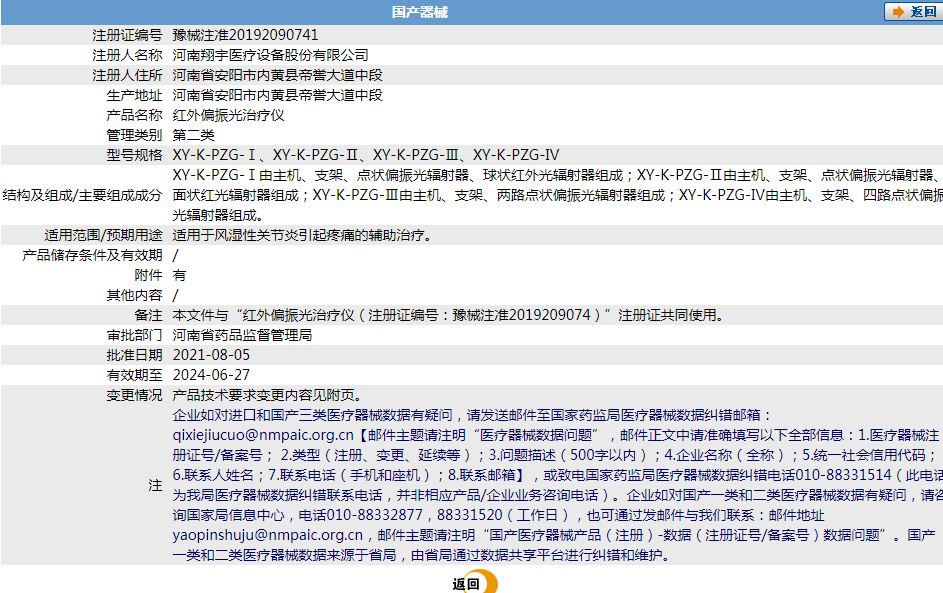
Task: Select the address value in the 生产地址 row
Action: point(277,95)
